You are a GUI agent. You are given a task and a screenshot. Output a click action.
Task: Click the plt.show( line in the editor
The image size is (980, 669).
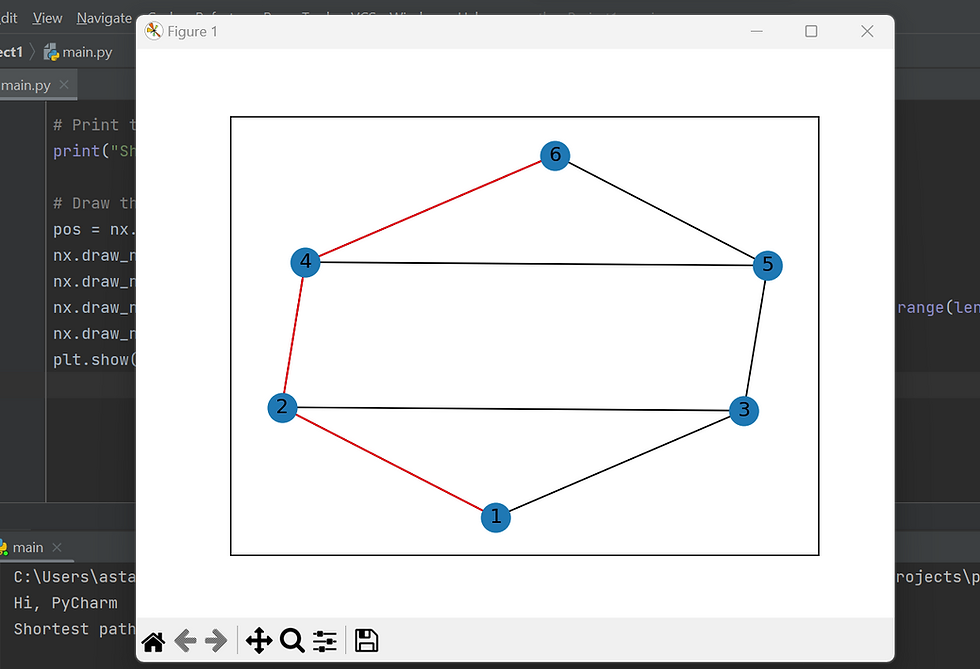coord(92,359)
